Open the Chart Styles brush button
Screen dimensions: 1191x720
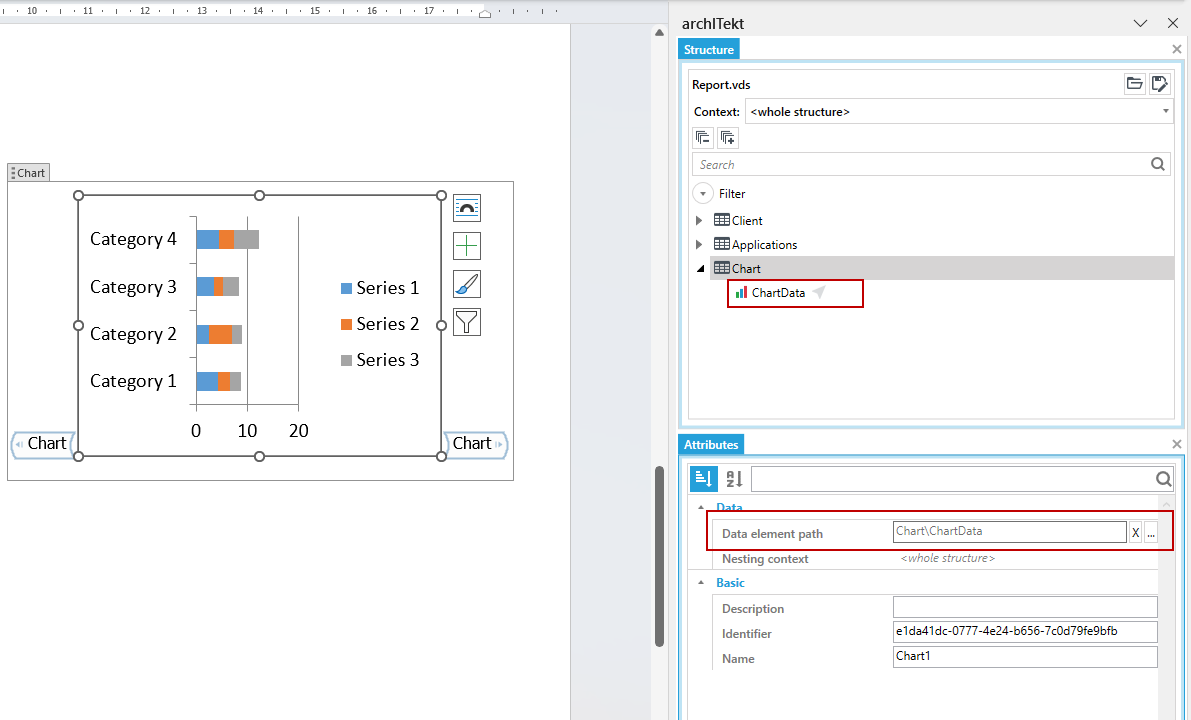click(x=466, y=284)
